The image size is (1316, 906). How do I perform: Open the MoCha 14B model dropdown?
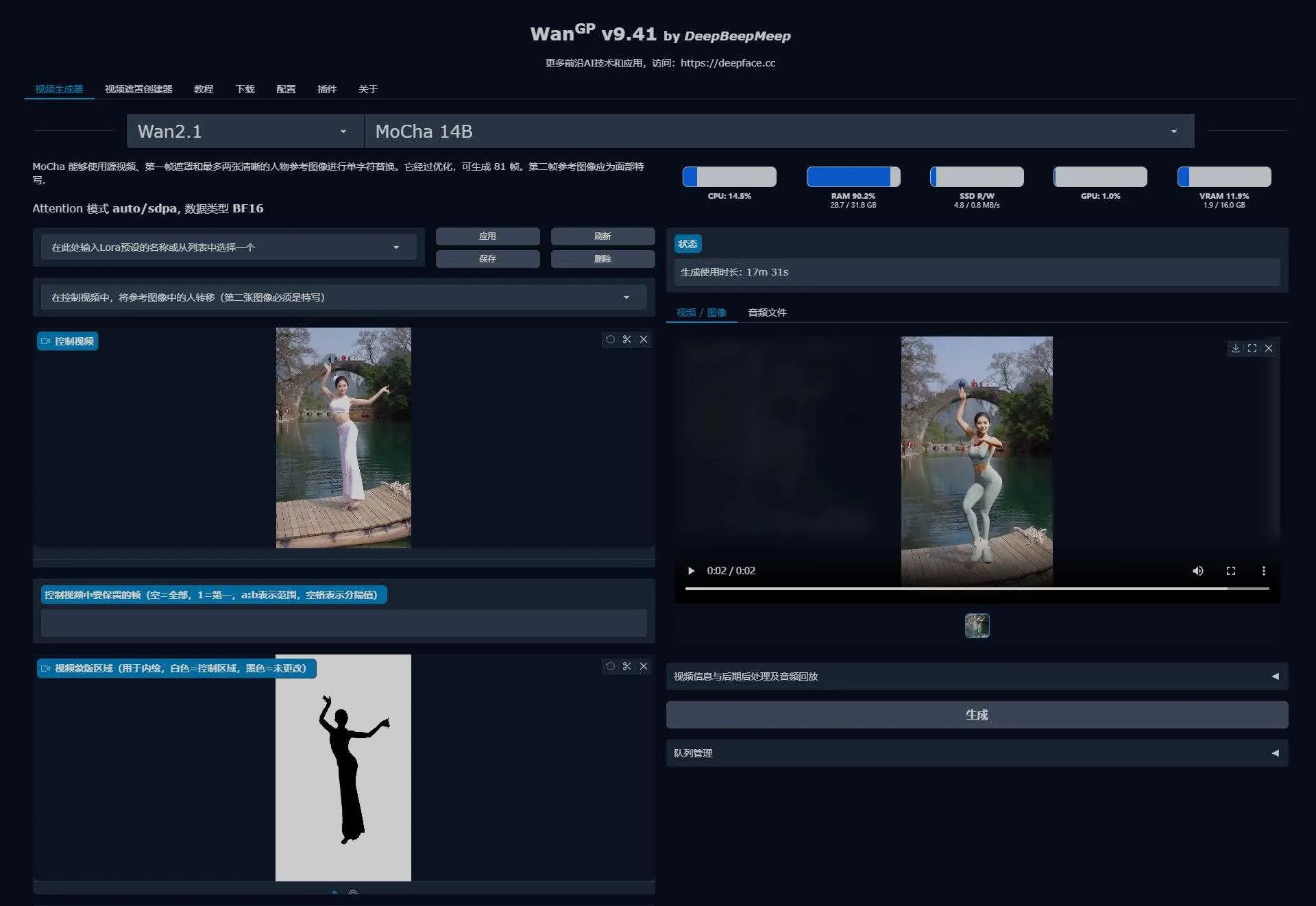(x=778, y=132)
